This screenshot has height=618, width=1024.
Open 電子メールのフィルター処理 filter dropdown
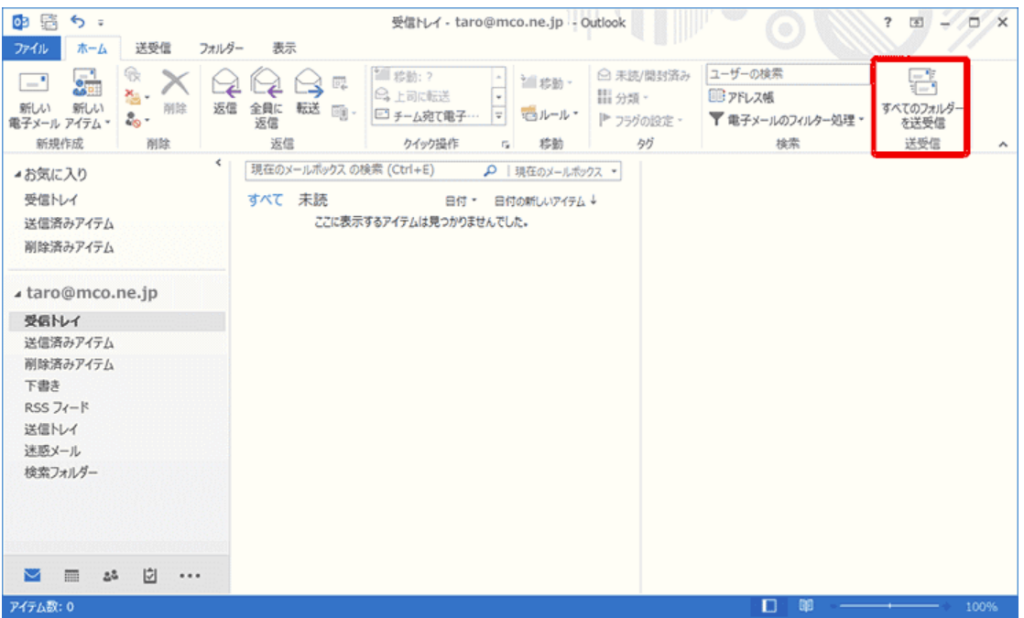[787, 120]
